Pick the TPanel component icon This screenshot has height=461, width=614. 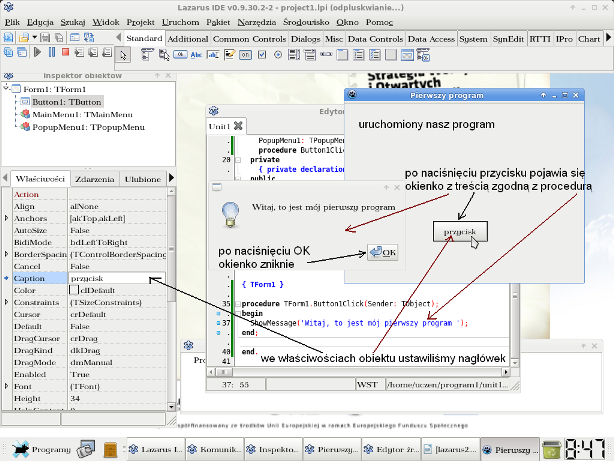click(x=391, y=55)
